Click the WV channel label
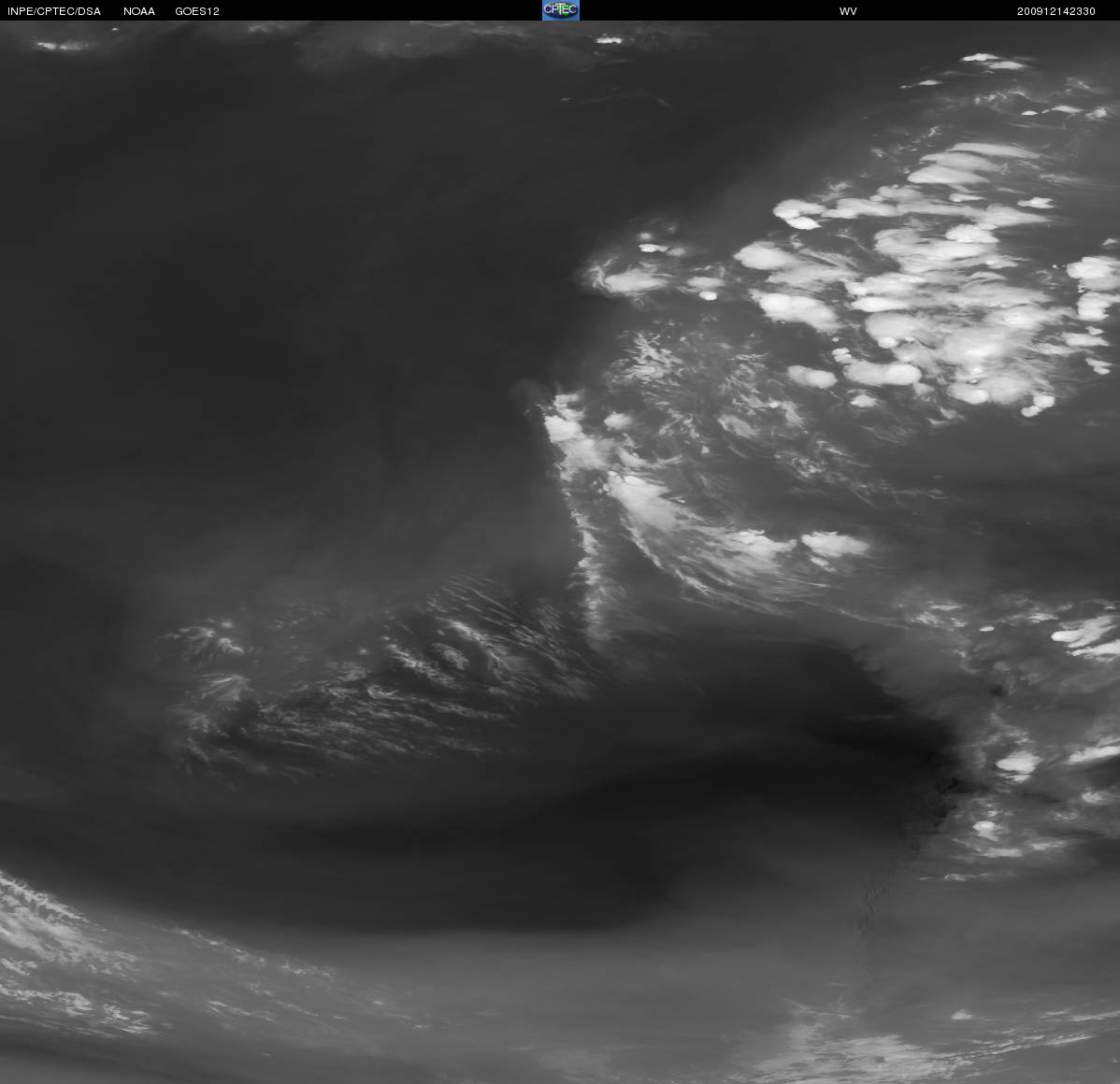This screenshot has width=1120, height=1084. [848, 11]
